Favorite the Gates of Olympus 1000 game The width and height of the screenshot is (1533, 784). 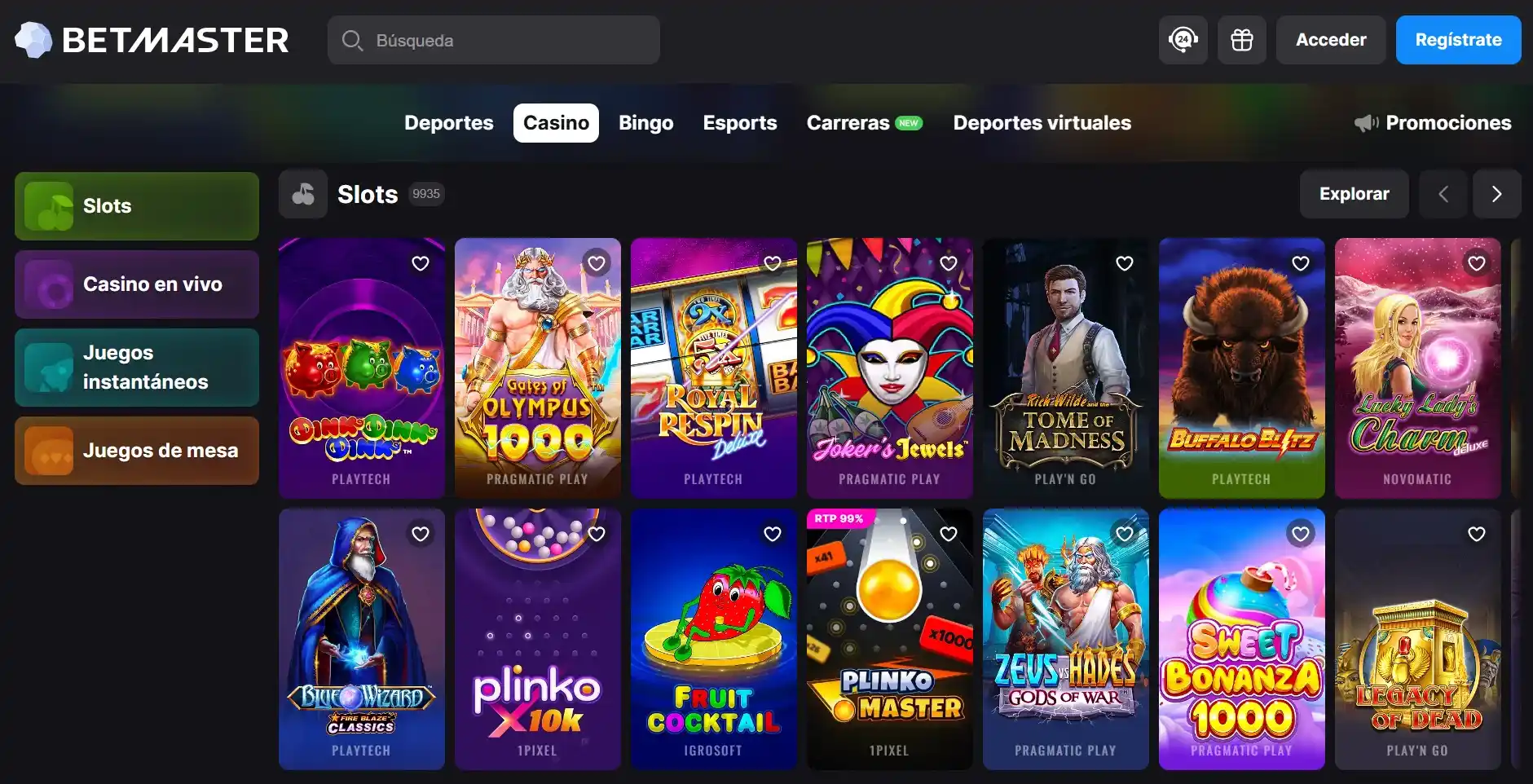597,263
